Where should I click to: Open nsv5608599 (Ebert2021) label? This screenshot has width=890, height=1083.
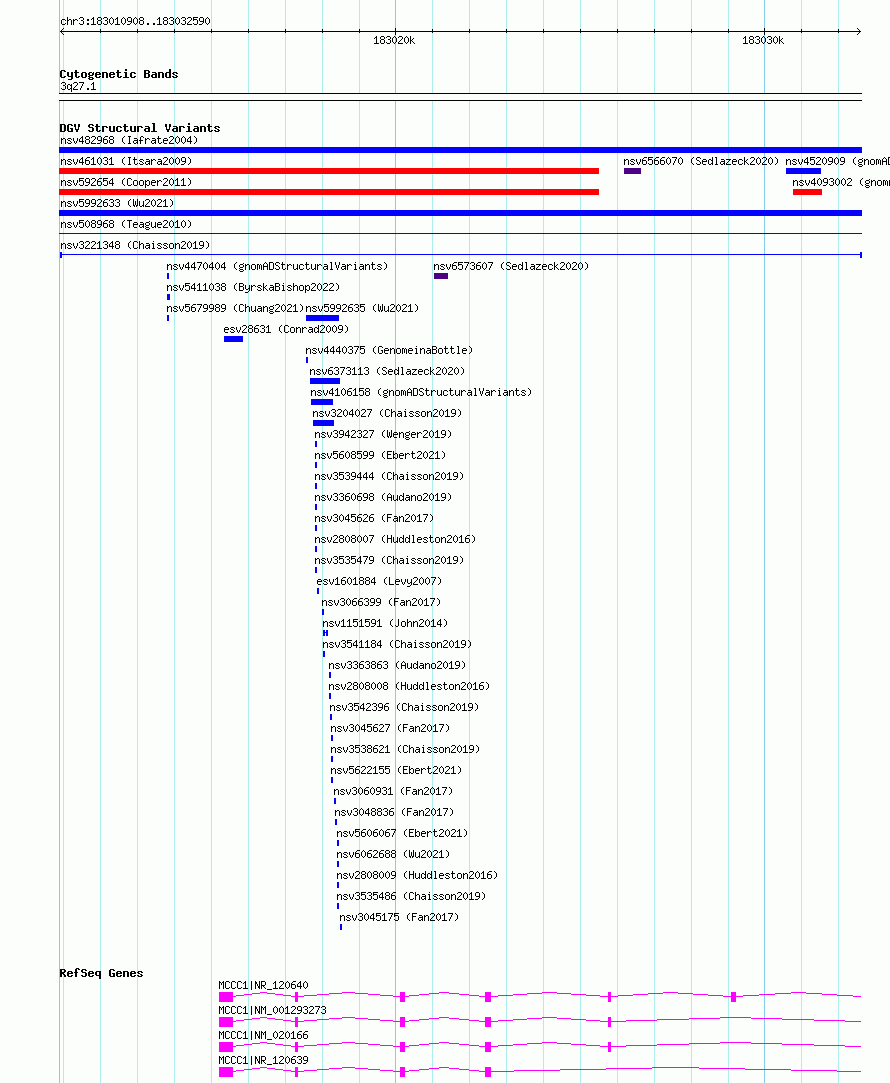click(380, 455)
